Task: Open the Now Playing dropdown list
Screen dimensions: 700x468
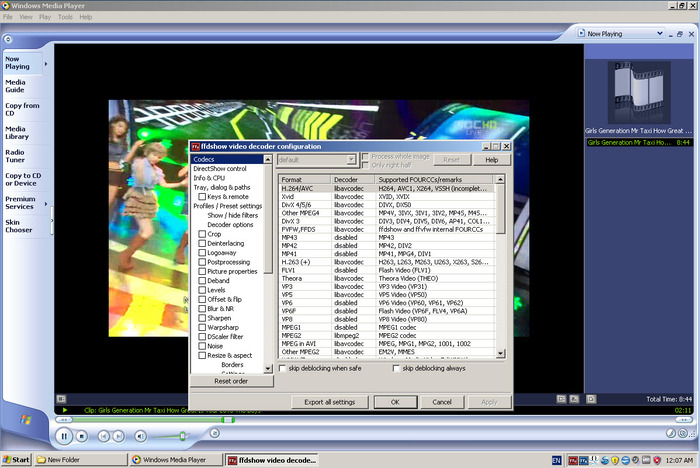Action: click(x=660, y=33)
